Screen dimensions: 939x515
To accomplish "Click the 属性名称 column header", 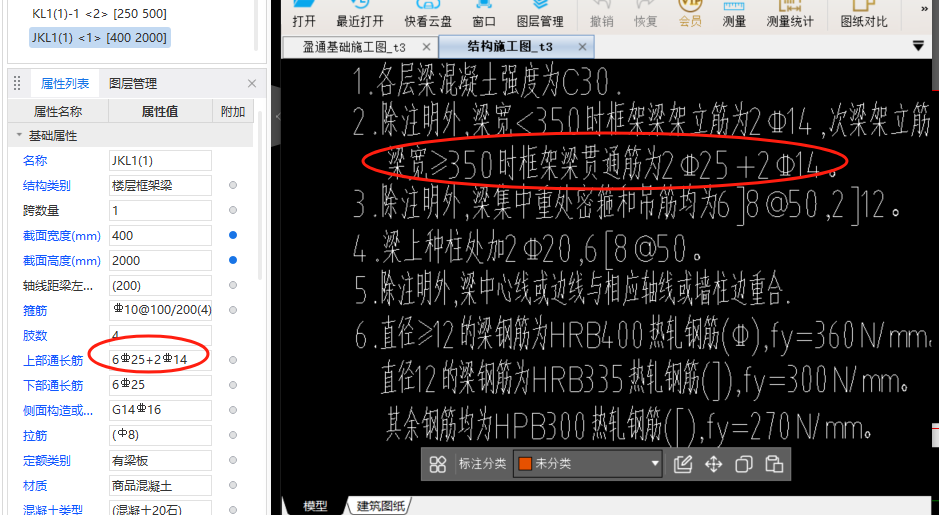I will pos(58,111).
